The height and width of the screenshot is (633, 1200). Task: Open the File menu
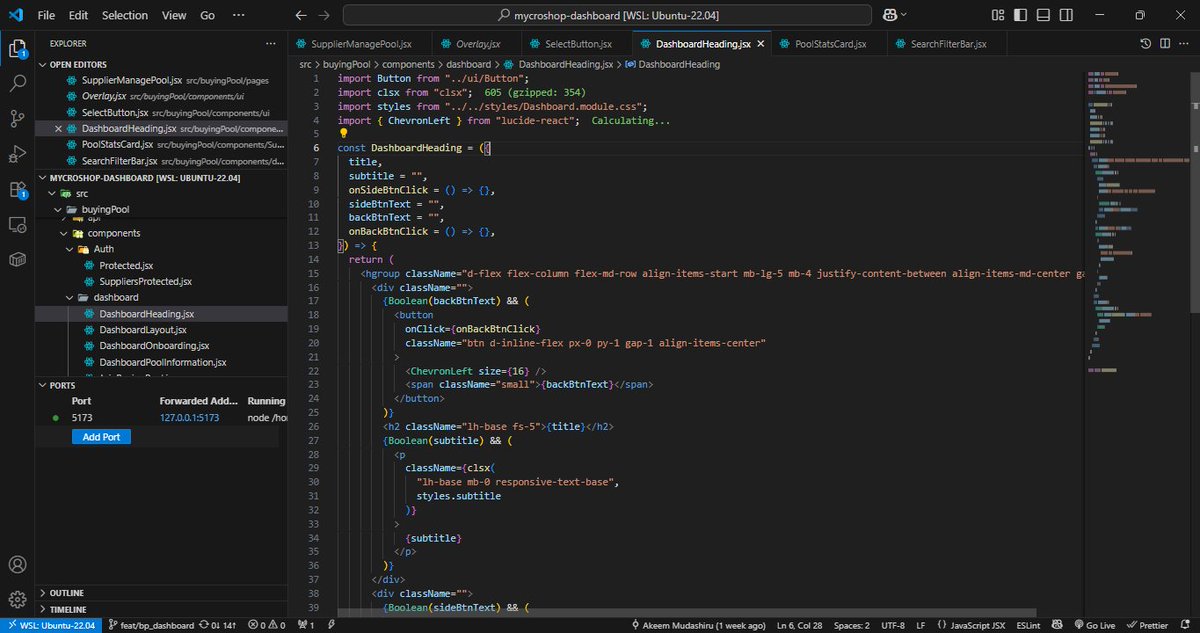pyautogui.click(x=47, y=16)
